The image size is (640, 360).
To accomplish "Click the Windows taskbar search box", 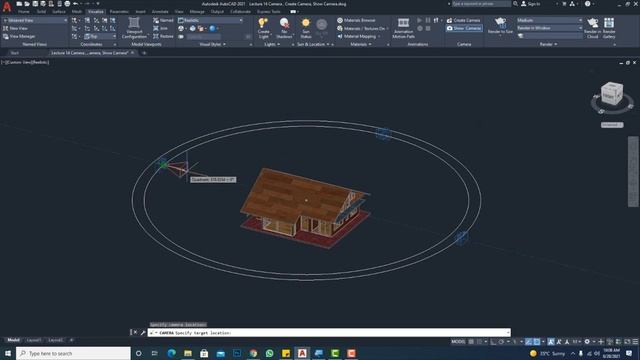I will [73, 353].
